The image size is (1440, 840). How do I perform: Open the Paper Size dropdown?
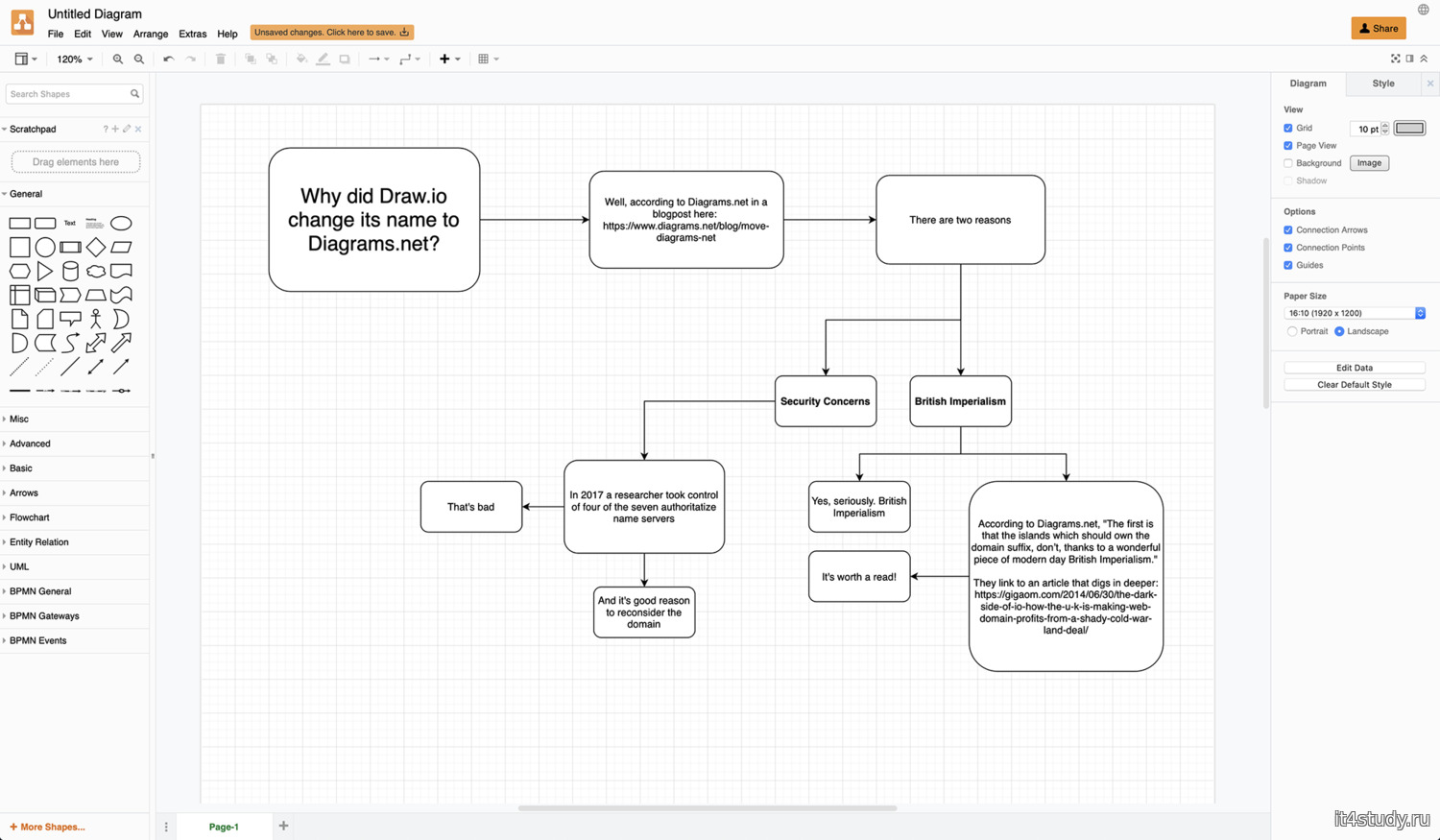coord(1354,313)
